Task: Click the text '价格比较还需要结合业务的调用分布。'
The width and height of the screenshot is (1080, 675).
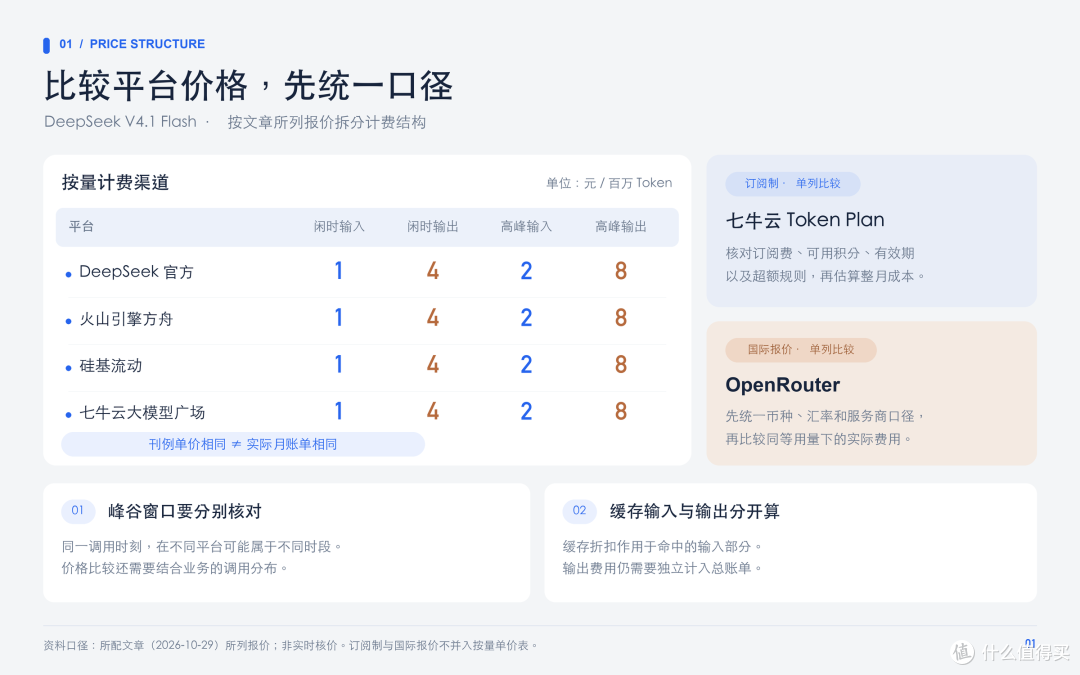Action: coord(175,568)
